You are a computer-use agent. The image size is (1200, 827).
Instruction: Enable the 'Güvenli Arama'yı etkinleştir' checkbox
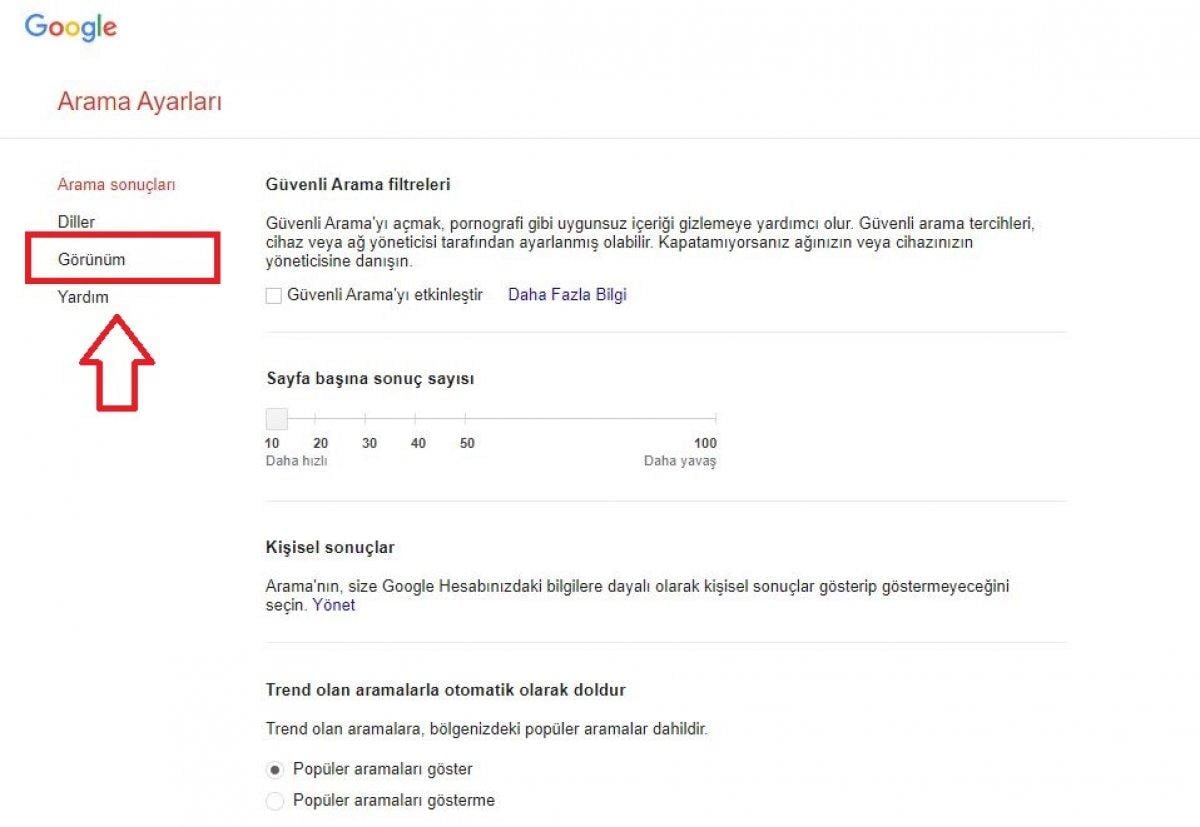(272, 294)
